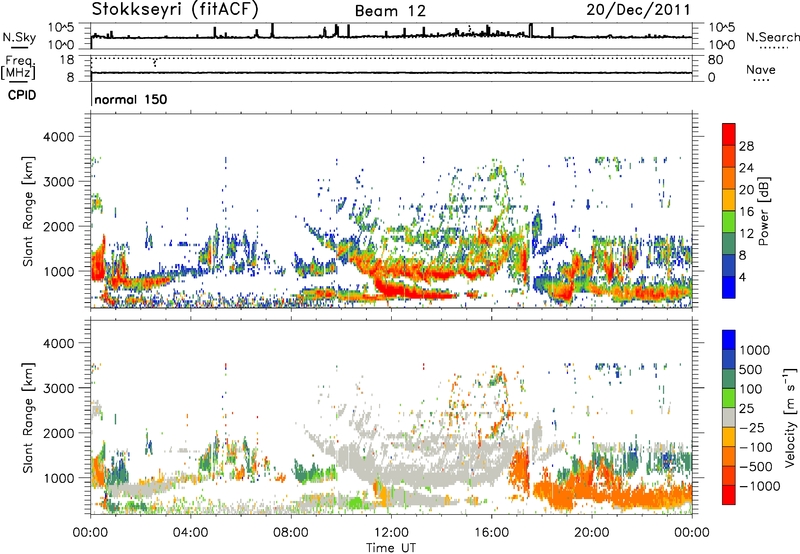This screenshot has height=554, width=800.
Task: Click the 3000 tick in Velocity panel
Action: coord(59,388)
